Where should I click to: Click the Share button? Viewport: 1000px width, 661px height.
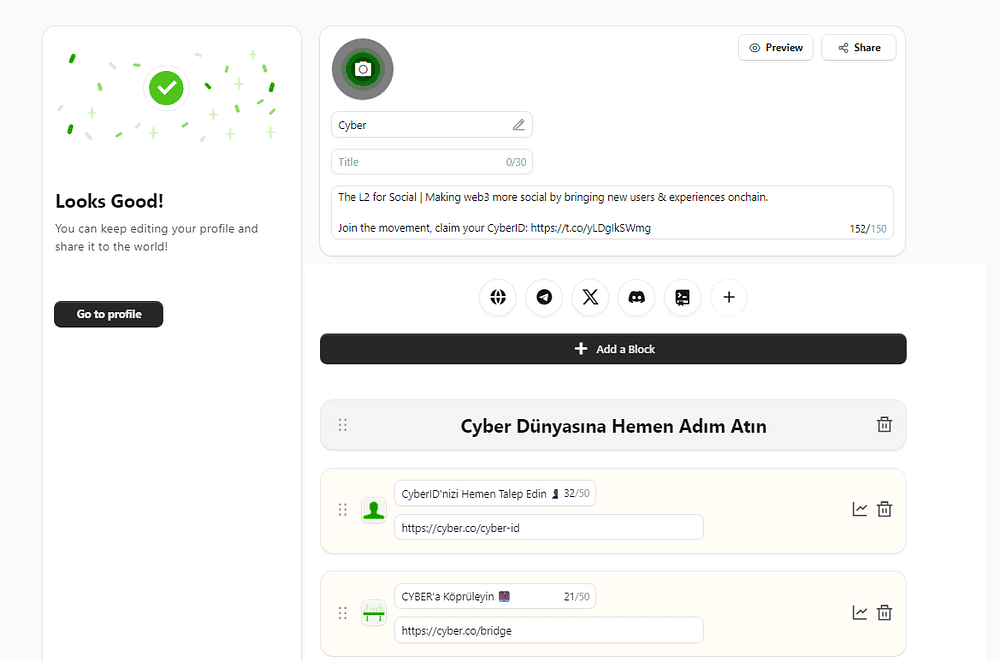point(858,48)
